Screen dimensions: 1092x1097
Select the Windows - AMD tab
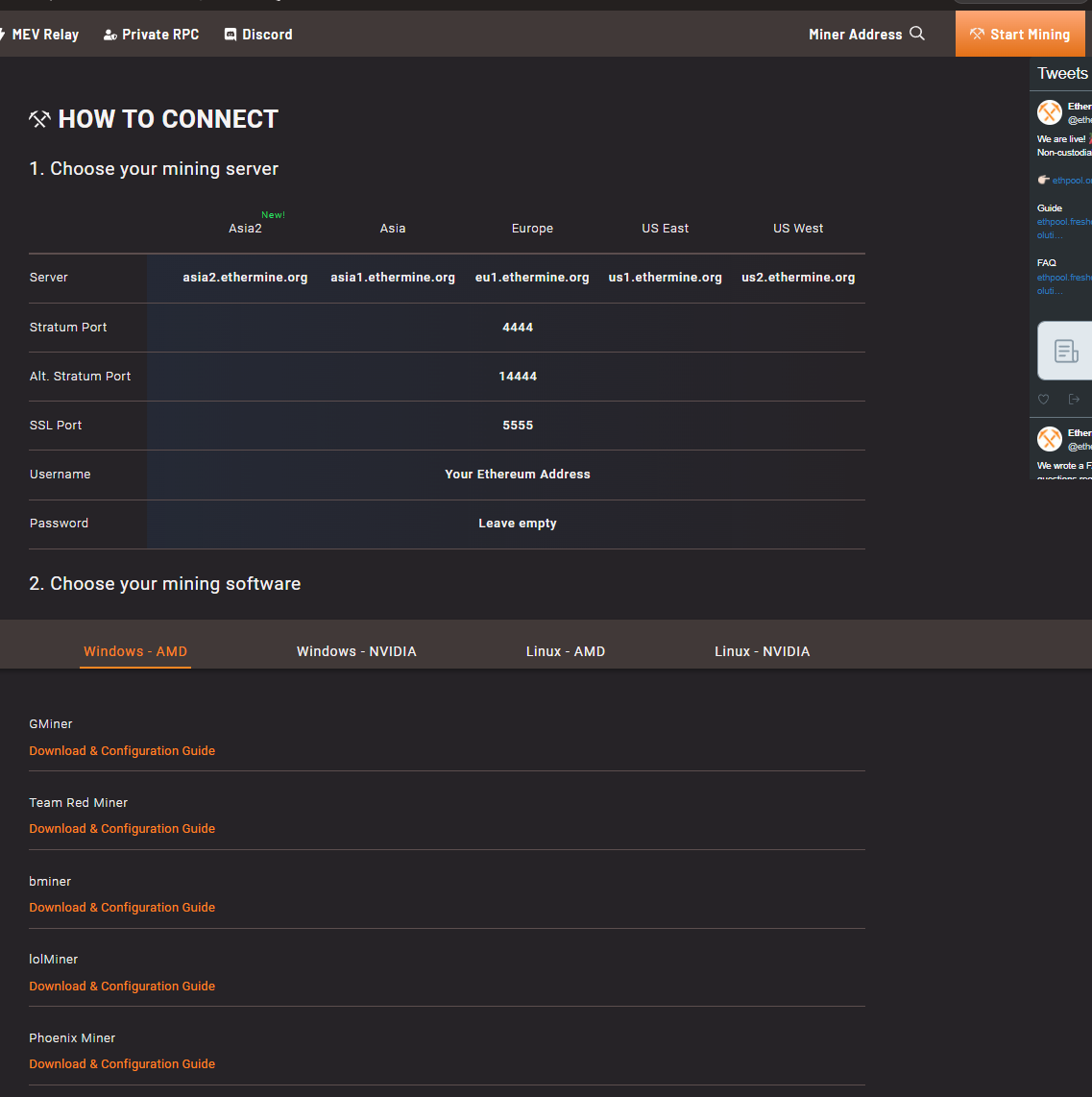[135, 651]
